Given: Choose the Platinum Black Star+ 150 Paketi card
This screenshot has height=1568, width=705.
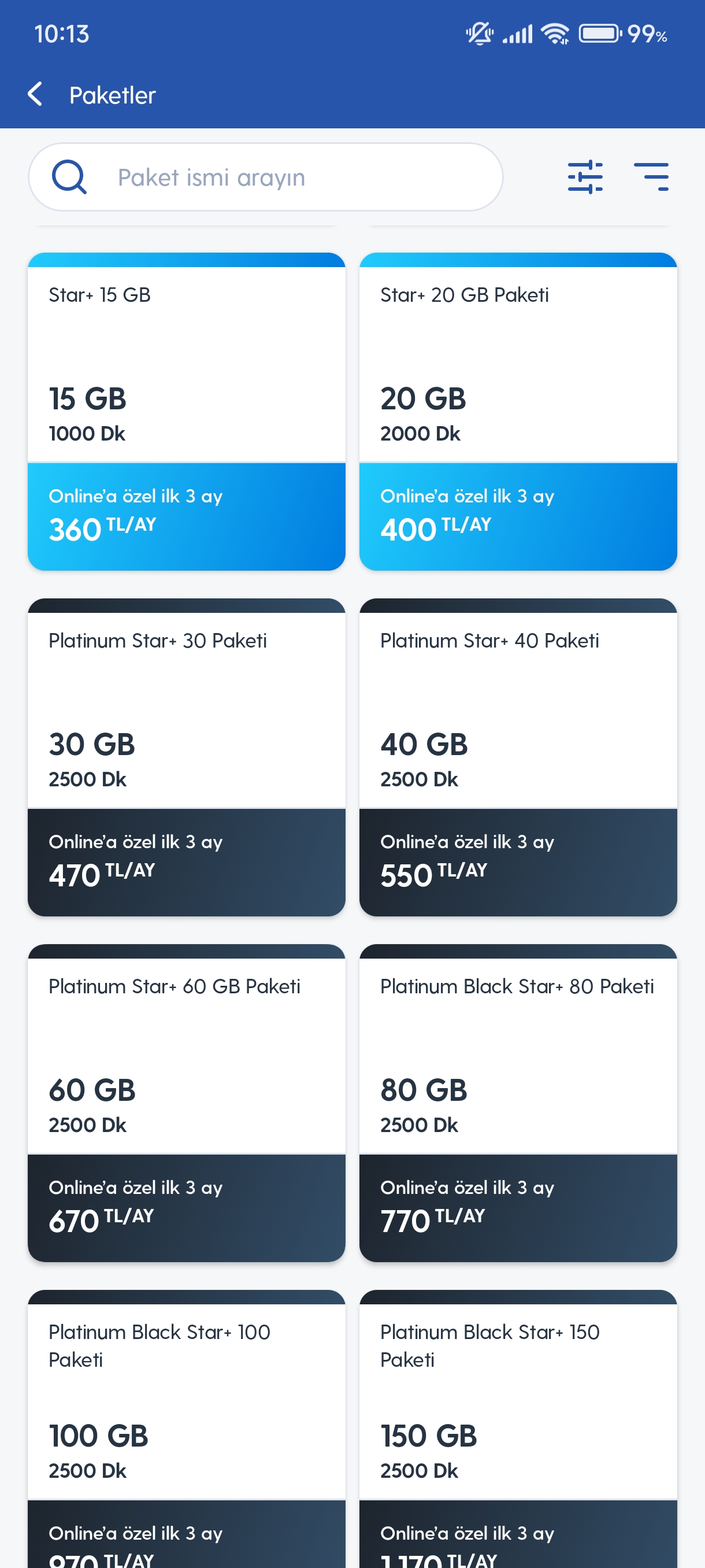Looking at the screenshot, I should 518,1429.
